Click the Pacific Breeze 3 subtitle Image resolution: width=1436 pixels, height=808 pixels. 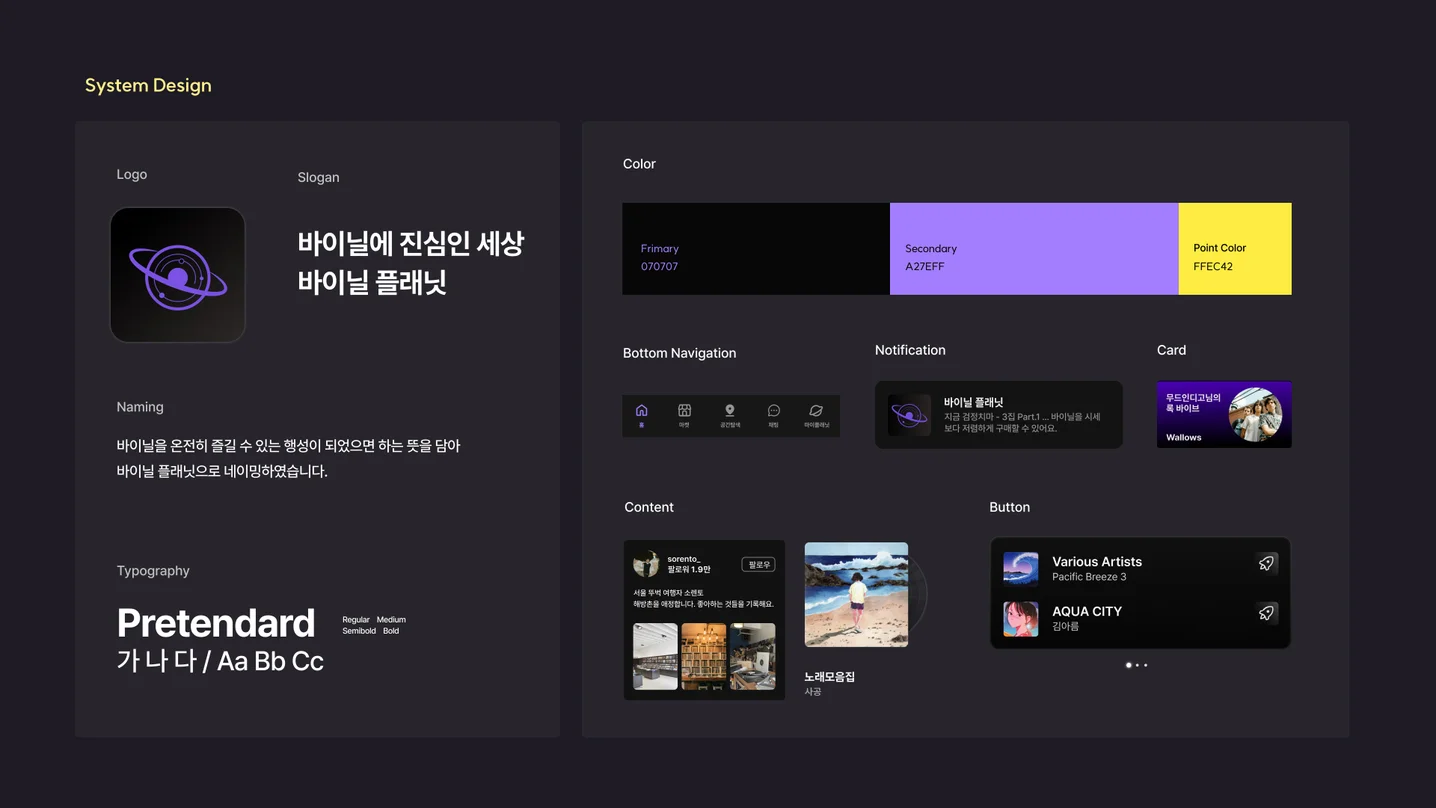pyautogui.click(x=1089, y=577)
